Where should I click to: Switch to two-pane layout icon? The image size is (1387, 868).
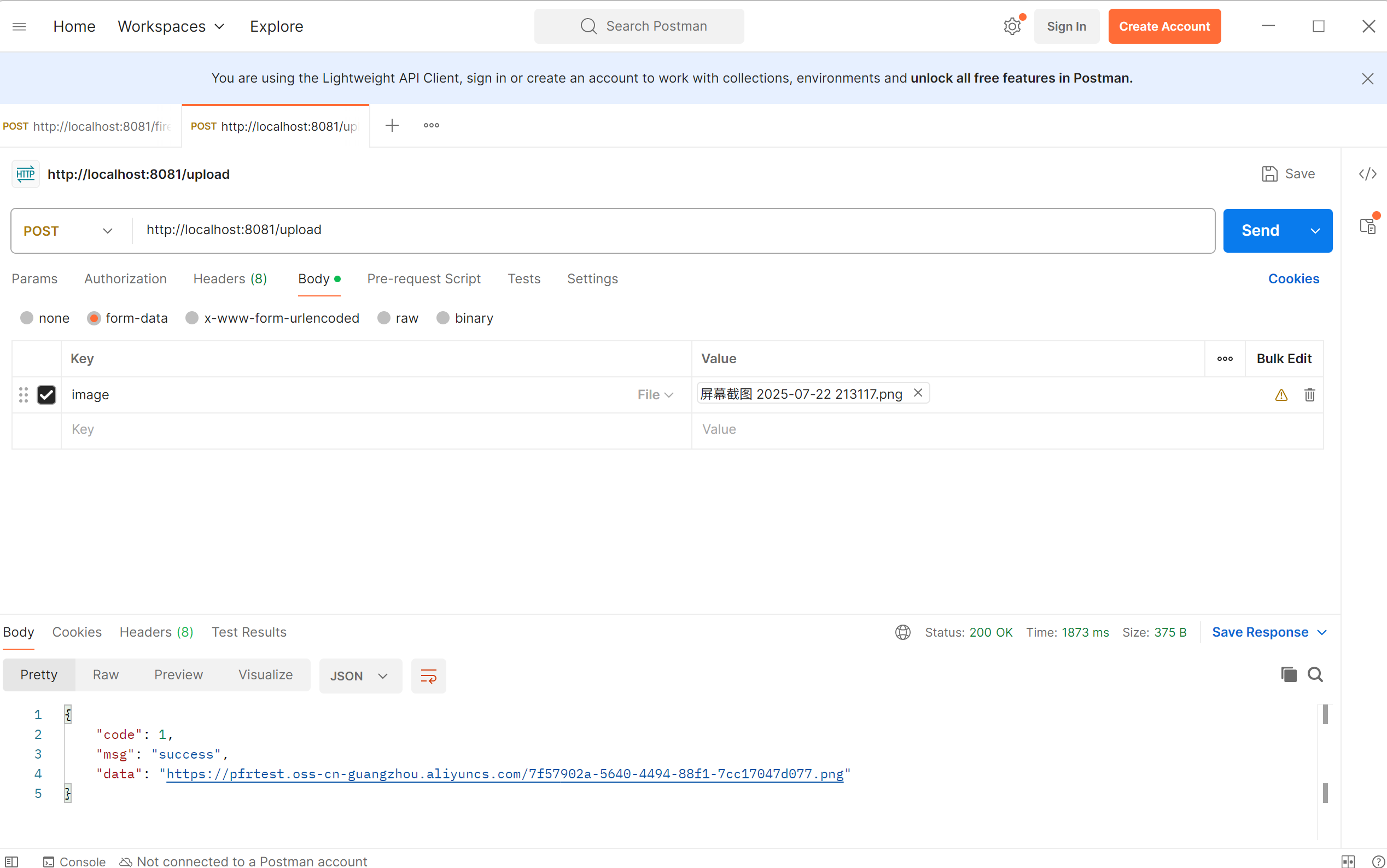pyautogui.click(x=1348, y=861)
